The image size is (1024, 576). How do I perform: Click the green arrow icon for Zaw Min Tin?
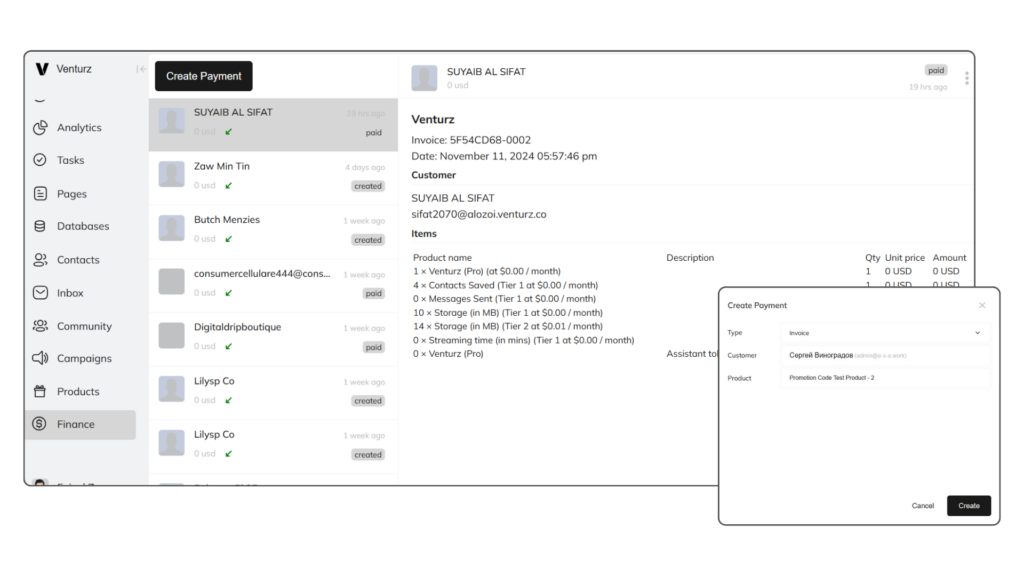pyautogui.click(x=229, y=185)
